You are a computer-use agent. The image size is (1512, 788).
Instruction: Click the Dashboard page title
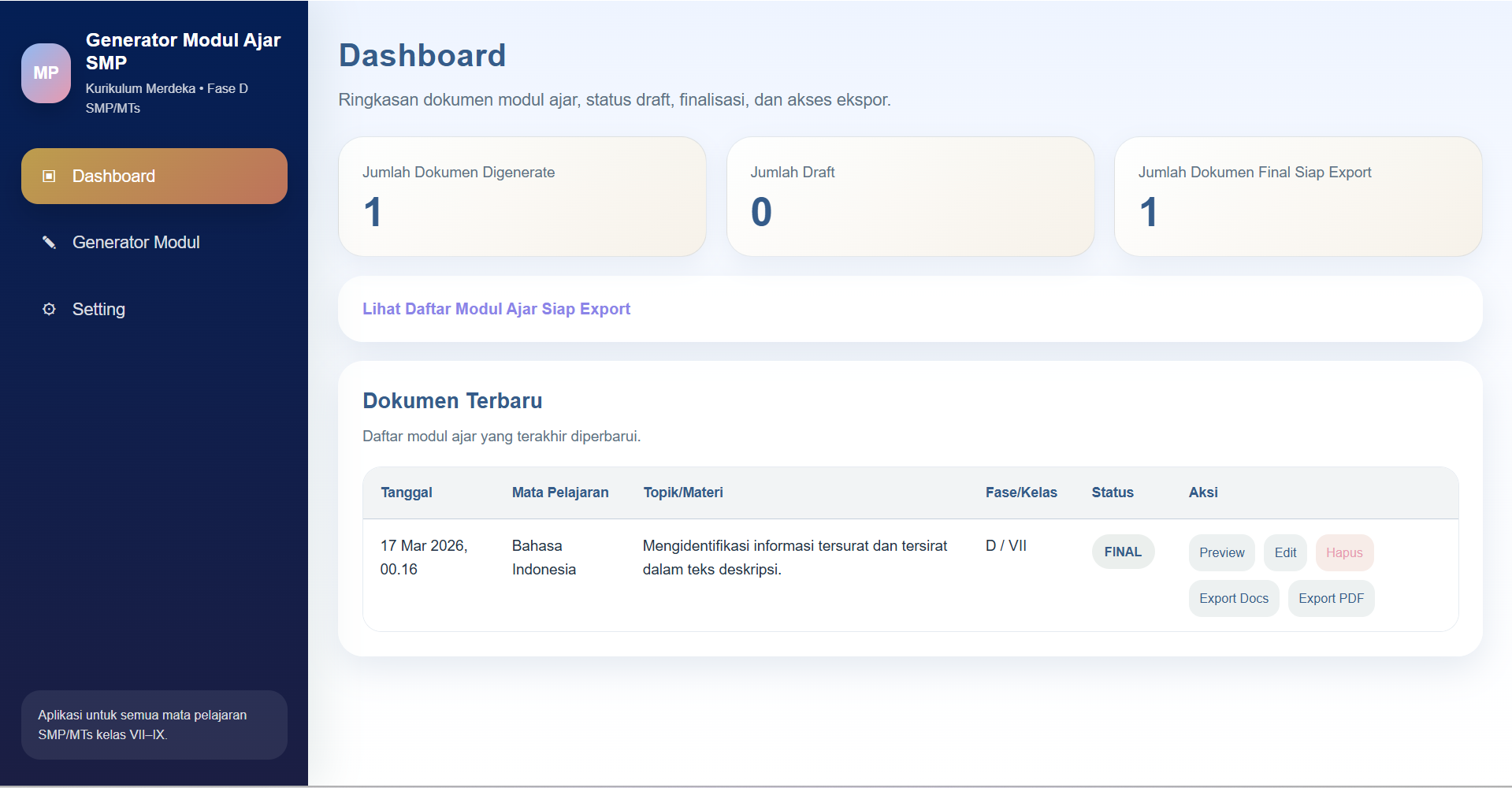422,55
